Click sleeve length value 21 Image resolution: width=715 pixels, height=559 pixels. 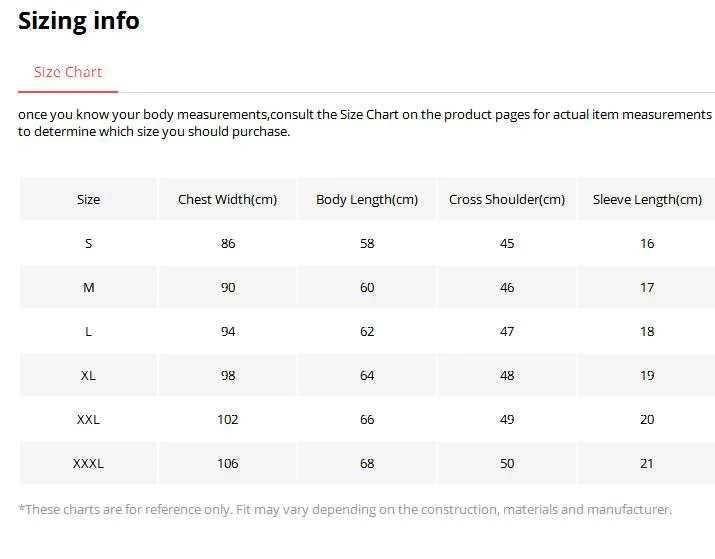[x=647, y=463]
